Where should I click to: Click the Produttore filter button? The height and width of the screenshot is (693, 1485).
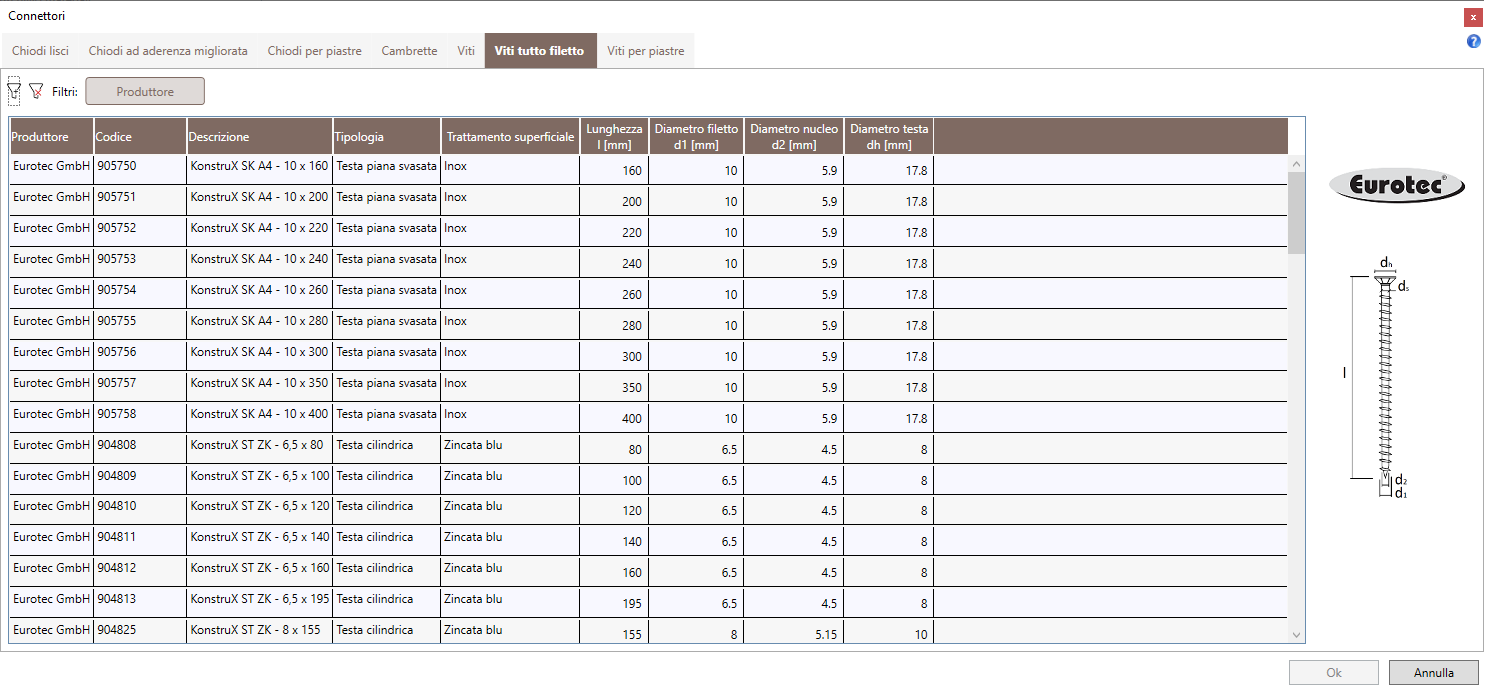tap(145, 91)
